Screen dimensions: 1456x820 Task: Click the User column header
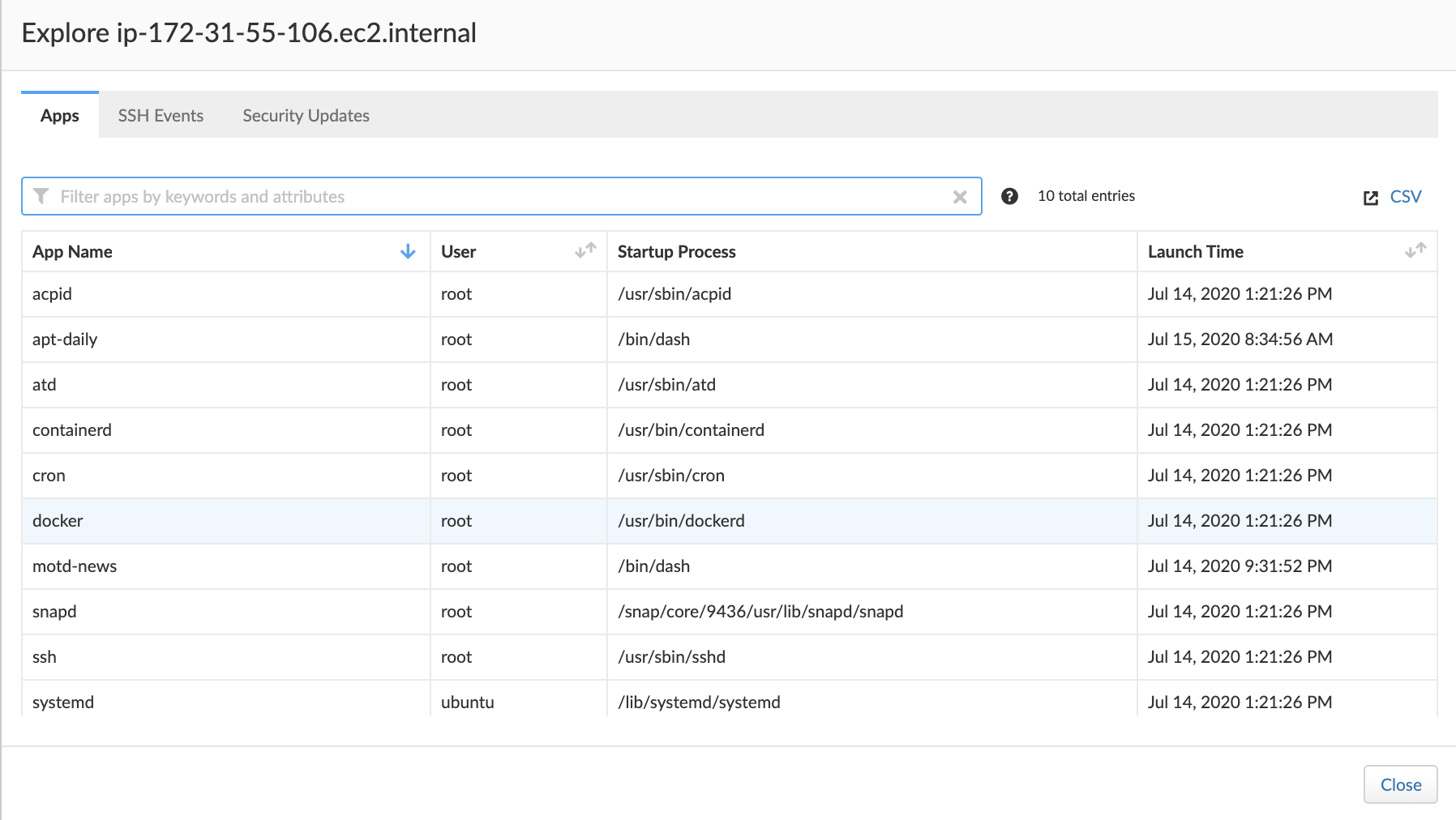pyautogui.click(x=519, y=252)
